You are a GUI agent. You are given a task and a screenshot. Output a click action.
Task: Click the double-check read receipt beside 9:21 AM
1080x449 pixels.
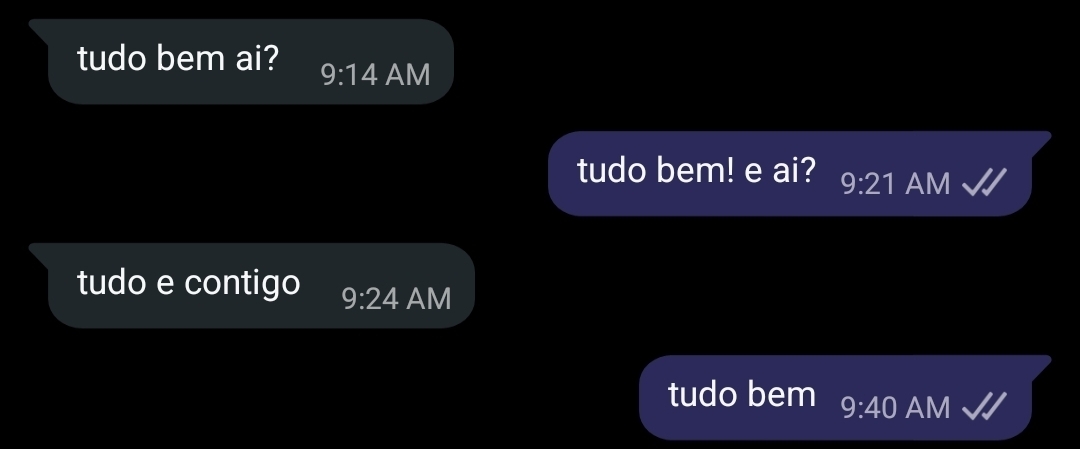984,183
